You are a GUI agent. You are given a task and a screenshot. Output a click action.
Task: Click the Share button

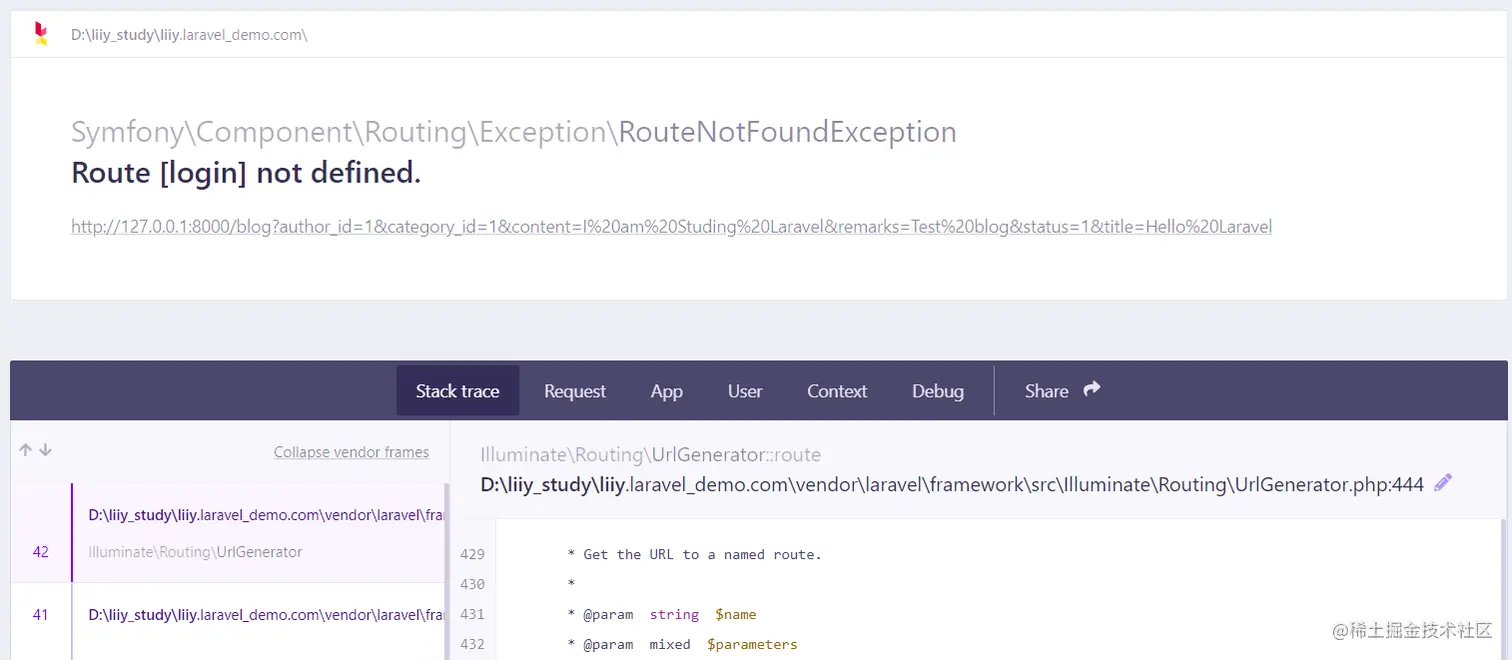(1062, 391)
